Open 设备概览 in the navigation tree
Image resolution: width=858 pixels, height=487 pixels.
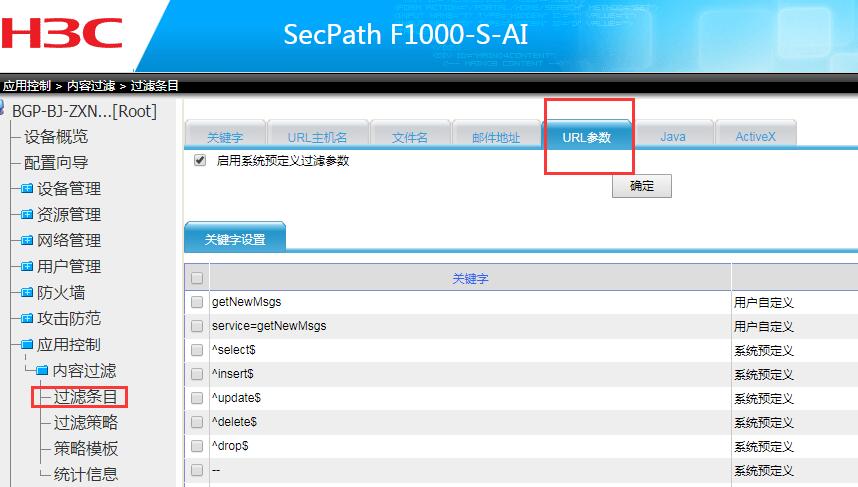click(56, 136)
